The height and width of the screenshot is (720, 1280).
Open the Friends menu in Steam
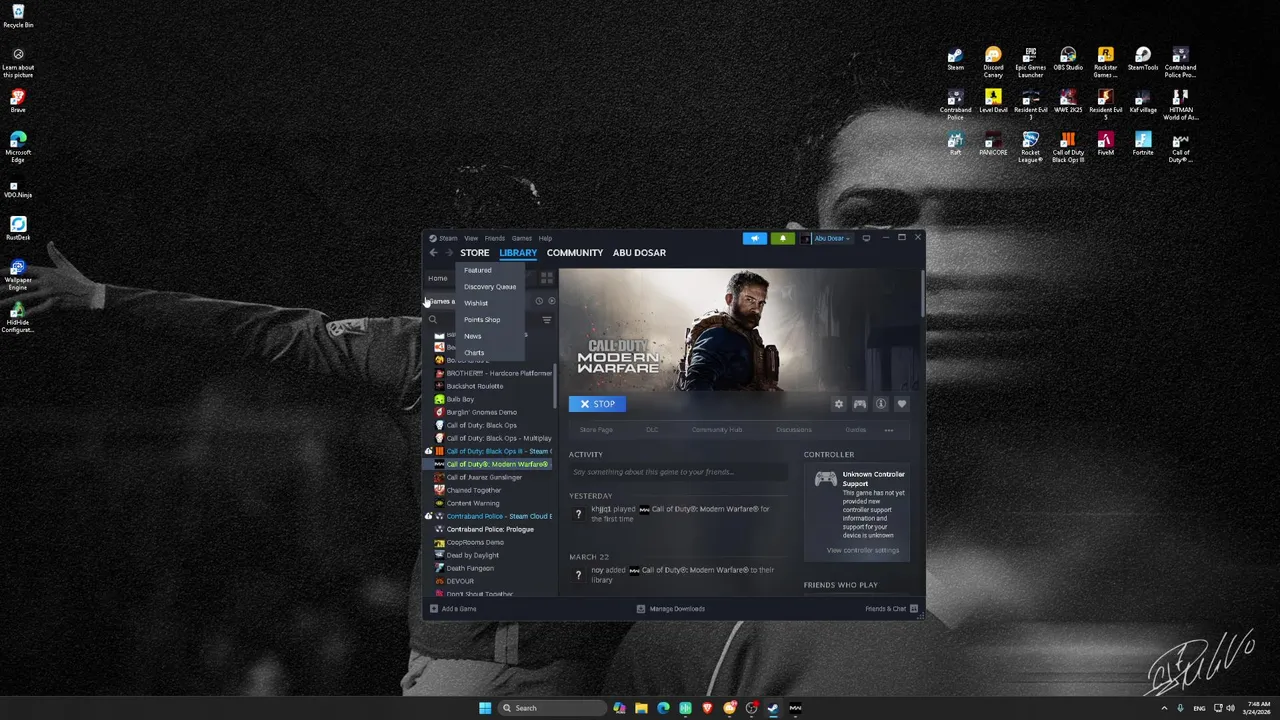(495, 238)
